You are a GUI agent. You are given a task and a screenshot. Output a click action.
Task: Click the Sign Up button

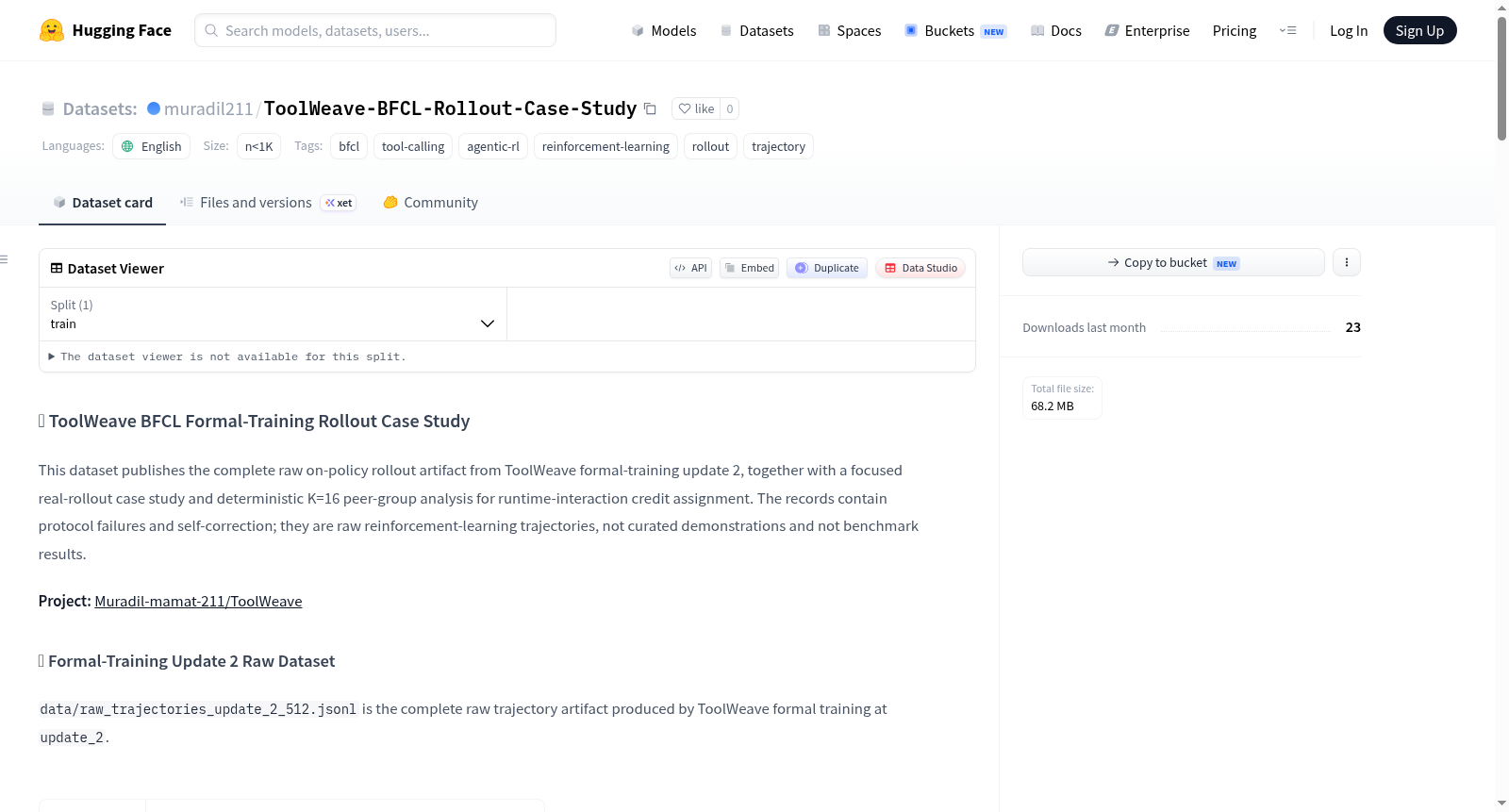click(1419, 30)
